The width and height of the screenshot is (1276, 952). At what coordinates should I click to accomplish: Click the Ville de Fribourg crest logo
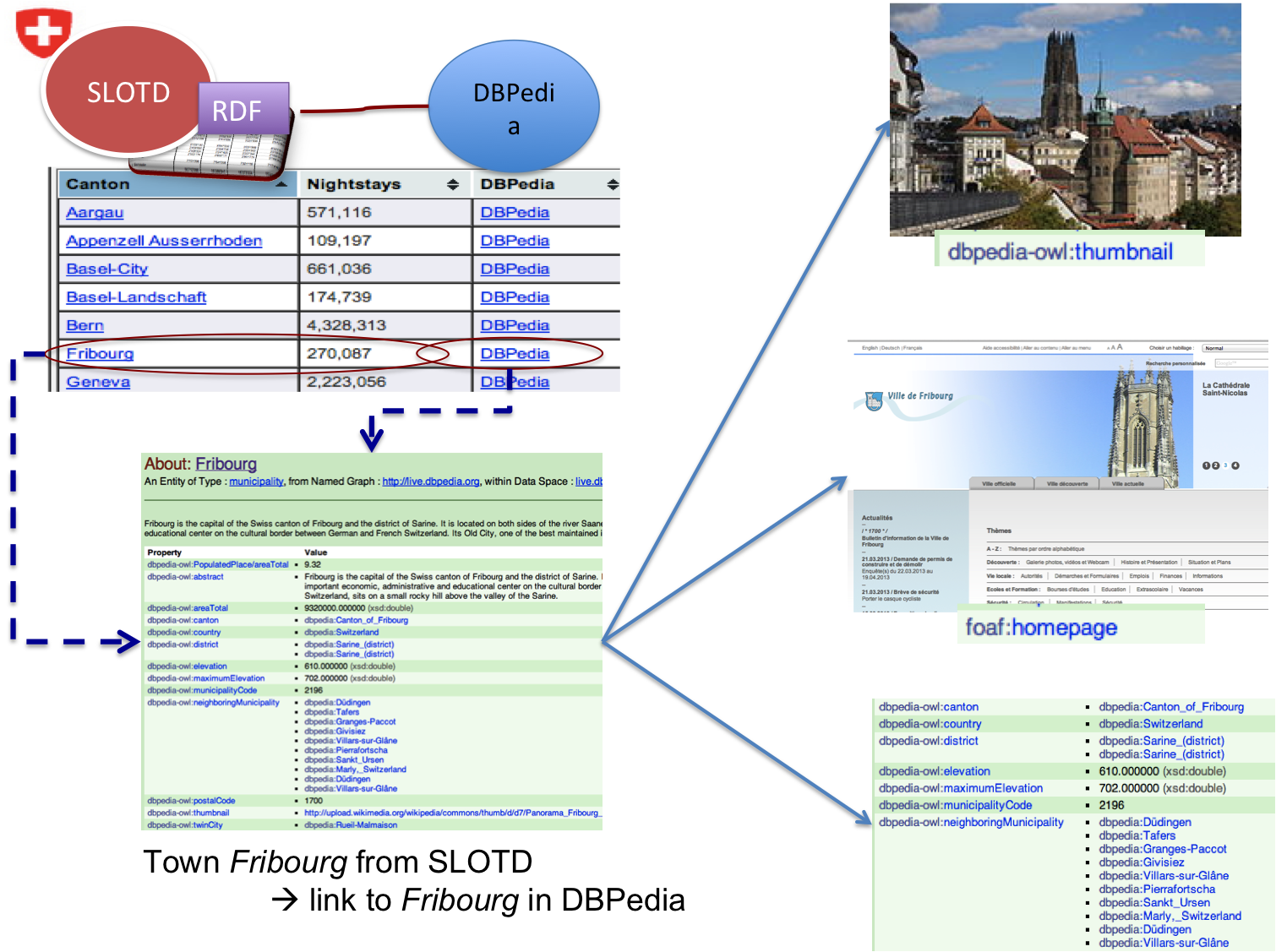pyautogui.click(x=874, y=400)
